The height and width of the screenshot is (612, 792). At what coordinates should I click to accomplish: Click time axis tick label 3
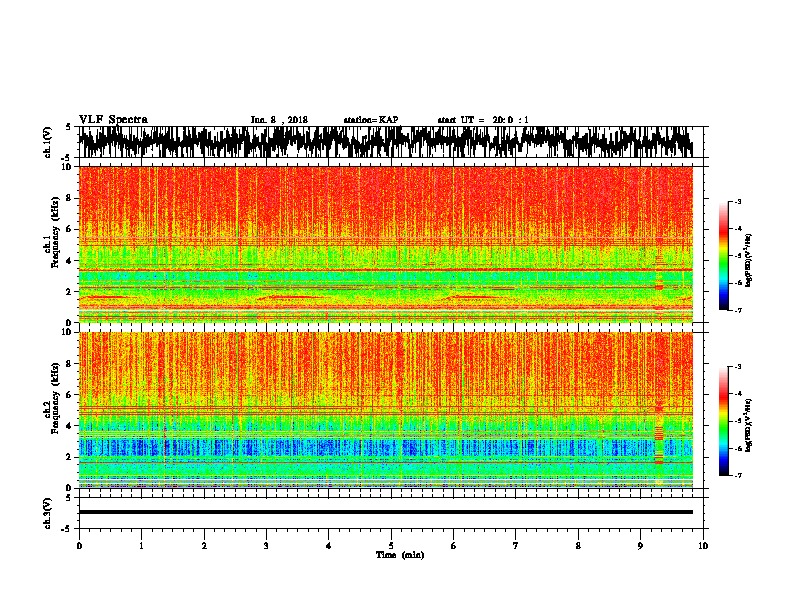click(x=266, y=546)
